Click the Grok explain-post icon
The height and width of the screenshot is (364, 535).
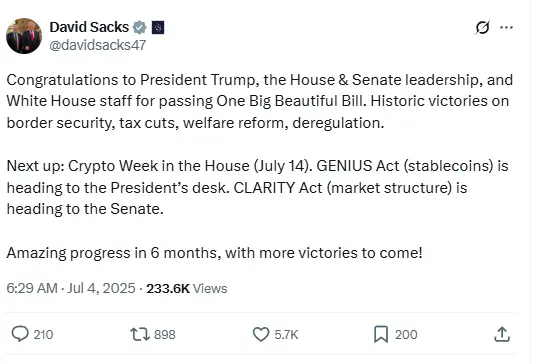[x=482, y=27]
